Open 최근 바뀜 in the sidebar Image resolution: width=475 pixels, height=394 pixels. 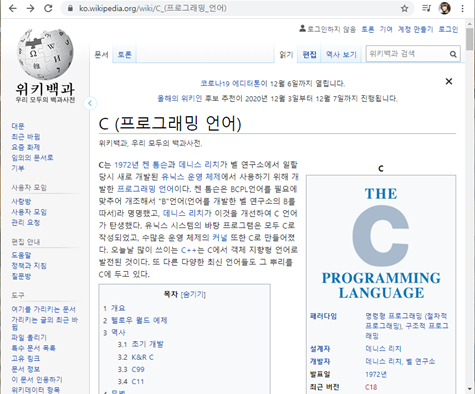pyautogui.click(x=26, y=137)
